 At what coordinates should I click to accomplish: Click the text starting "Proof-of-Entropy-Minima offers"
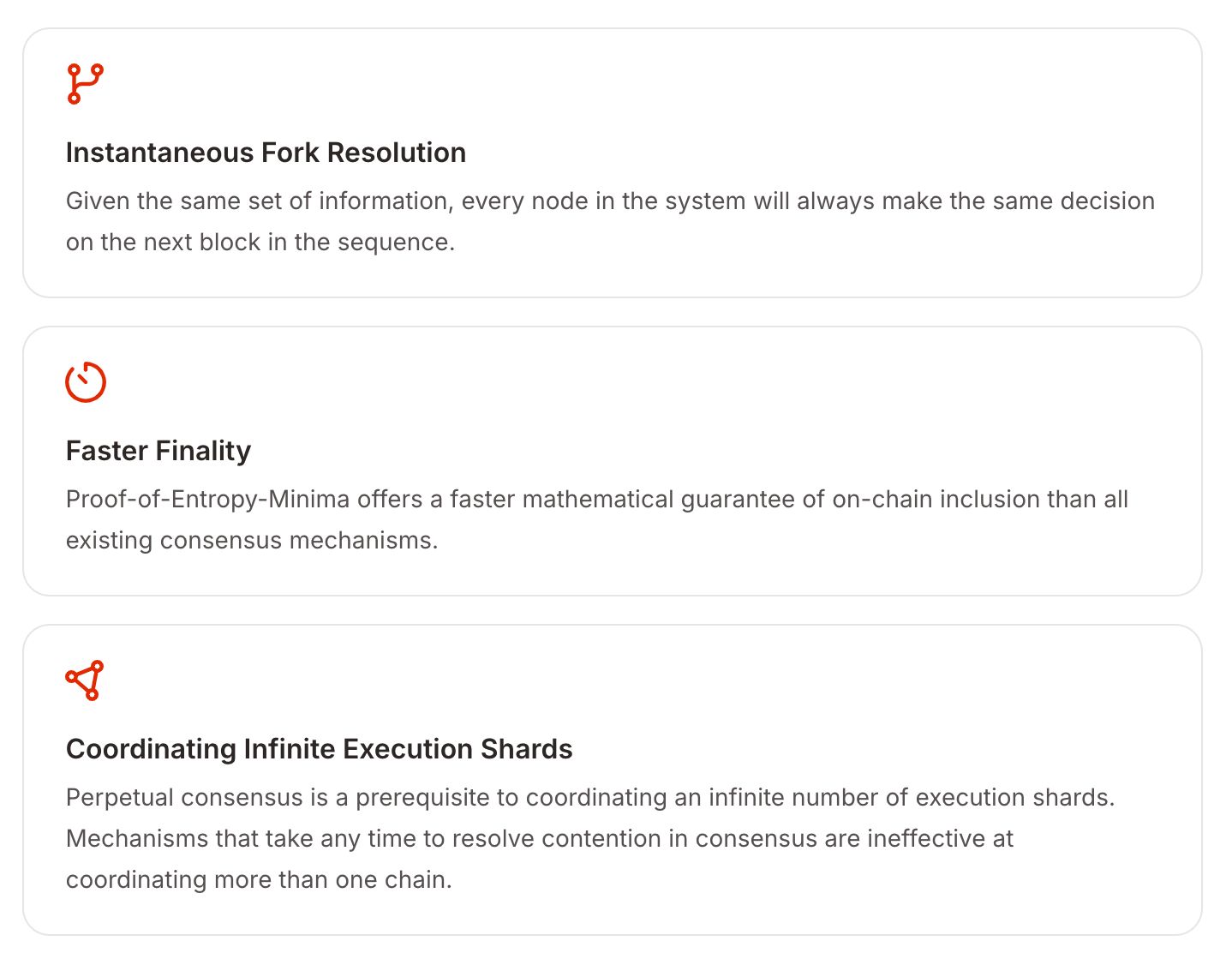pyautogui.click(x=597, y=499)
